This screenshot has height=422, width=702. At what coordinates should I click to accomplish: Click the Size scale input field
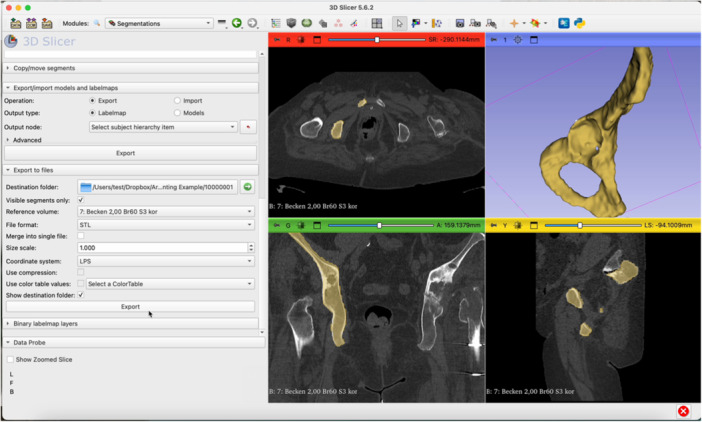[x=163, y=247]
